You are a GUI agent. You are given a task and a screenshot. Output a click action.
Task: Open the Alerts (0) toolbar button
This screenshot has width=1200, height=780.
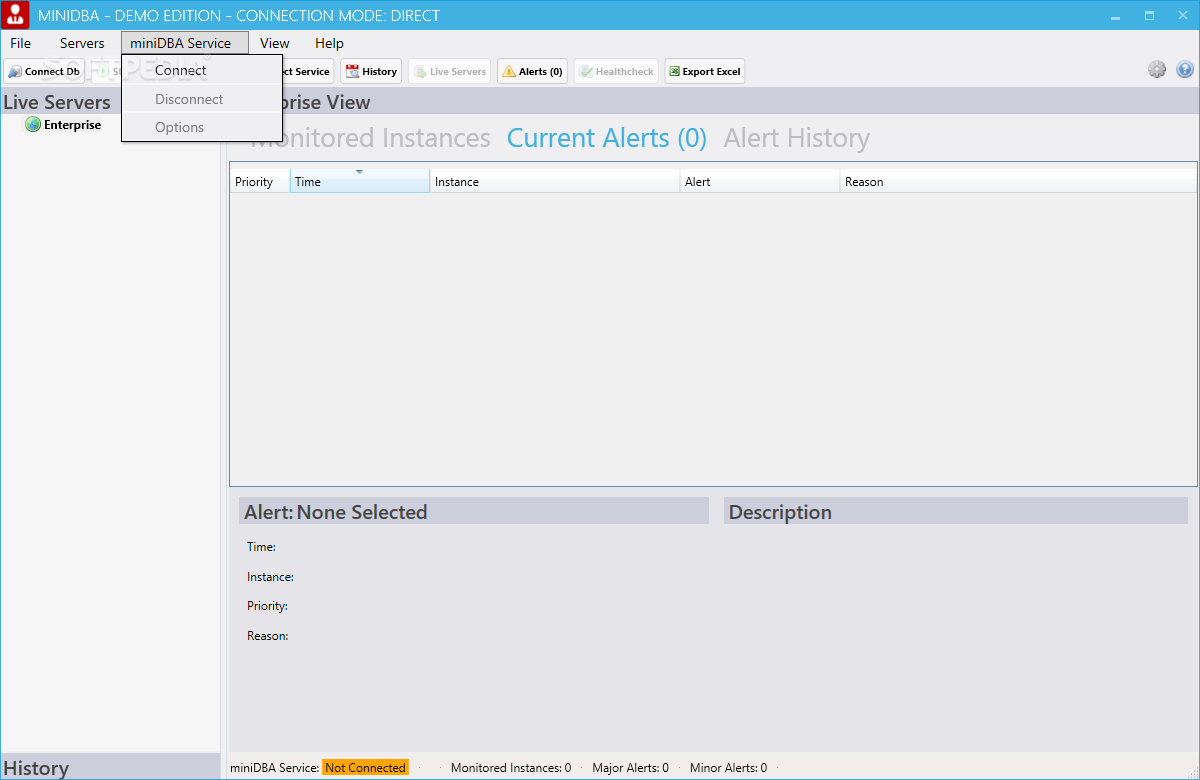coord(532,71)
